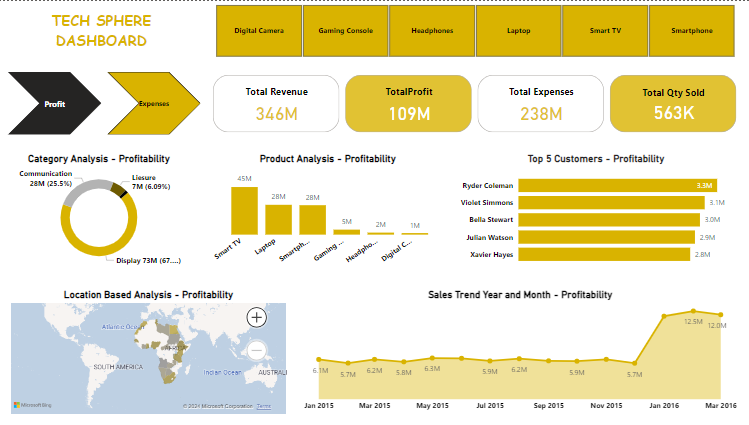This screenshot has width=749, height=425.
Task: Select the Smart TV 45M bar
Action: click(245, 211)
